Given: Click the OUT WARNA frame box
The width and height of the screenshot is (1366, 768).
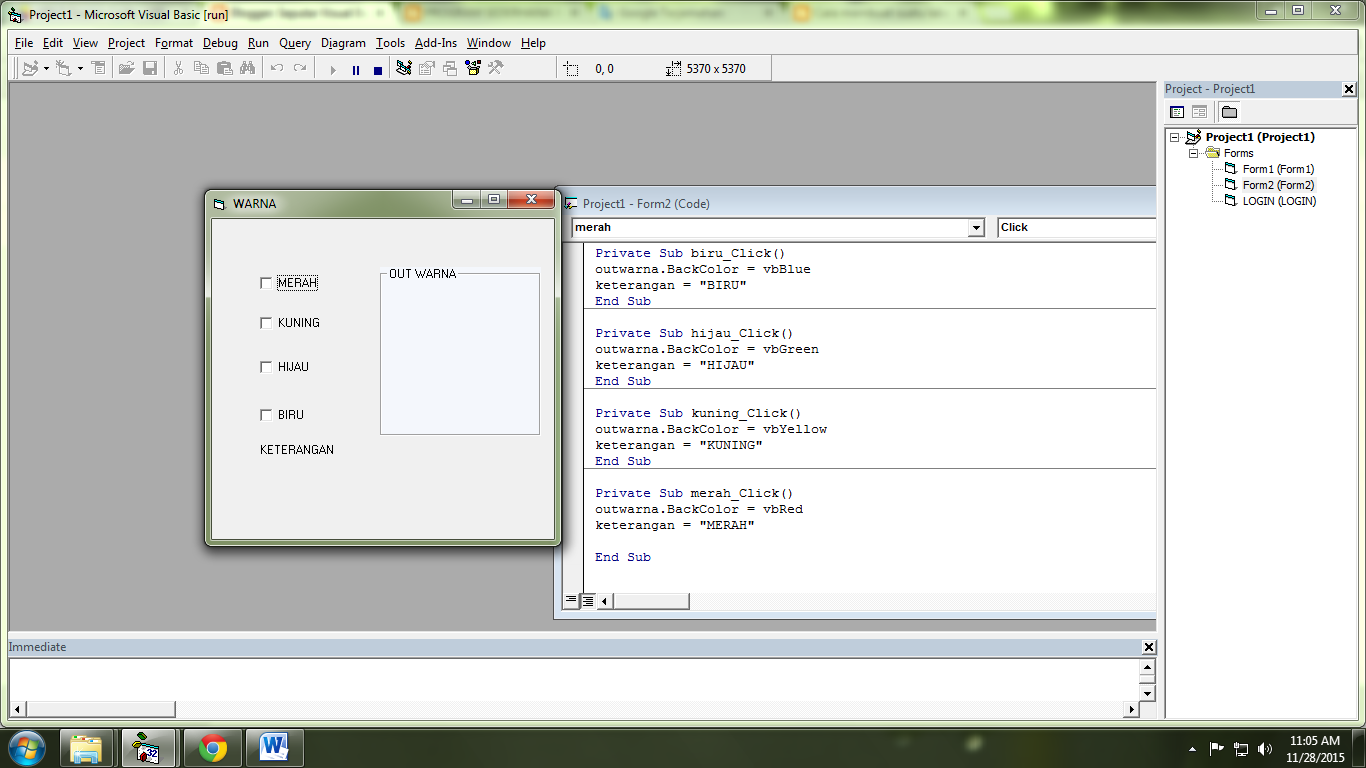Looking at the screenshot, I should pos(460,353).
